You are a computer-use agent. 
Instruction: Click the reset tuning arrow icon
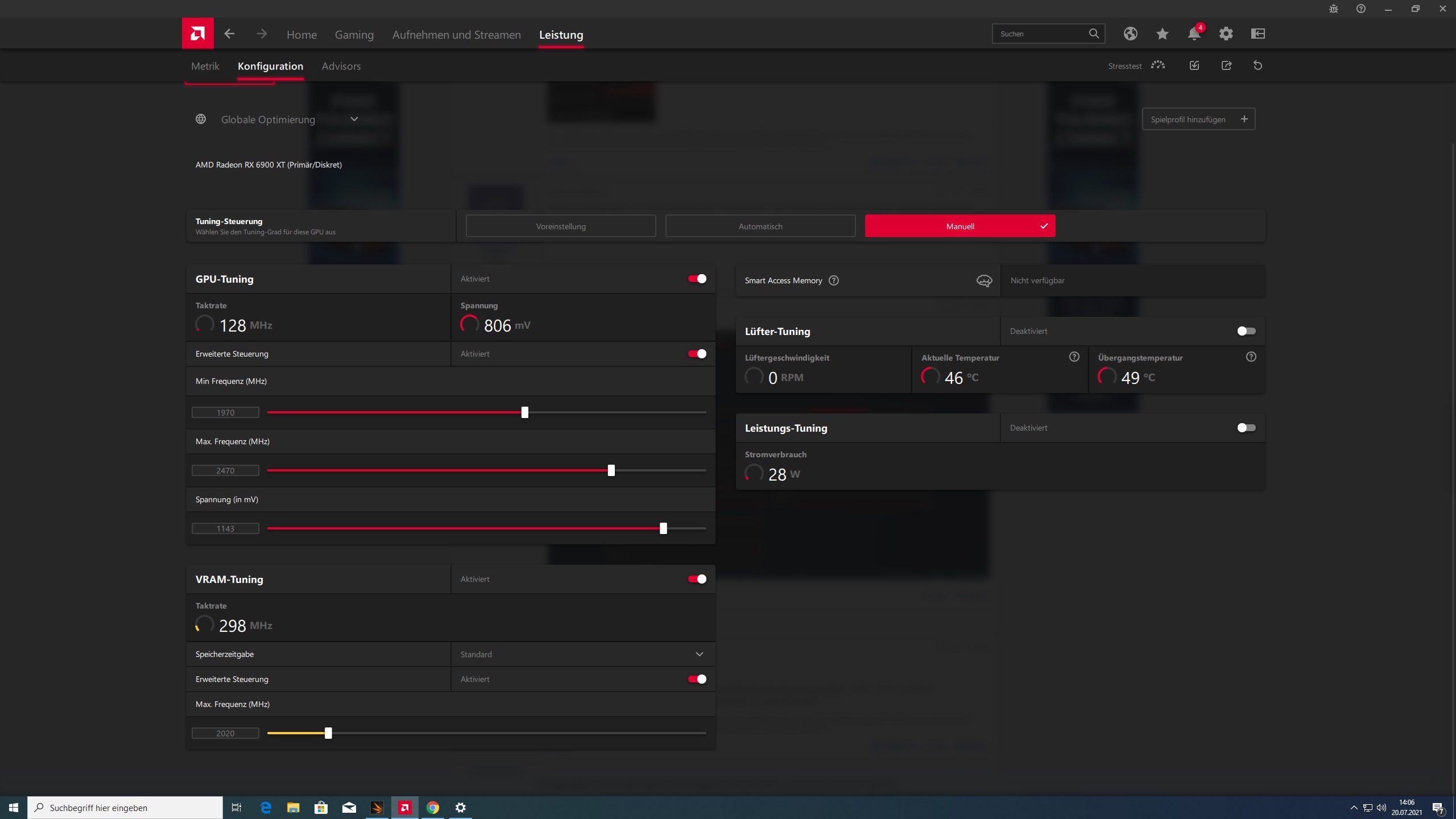[x=1258, y=66]
